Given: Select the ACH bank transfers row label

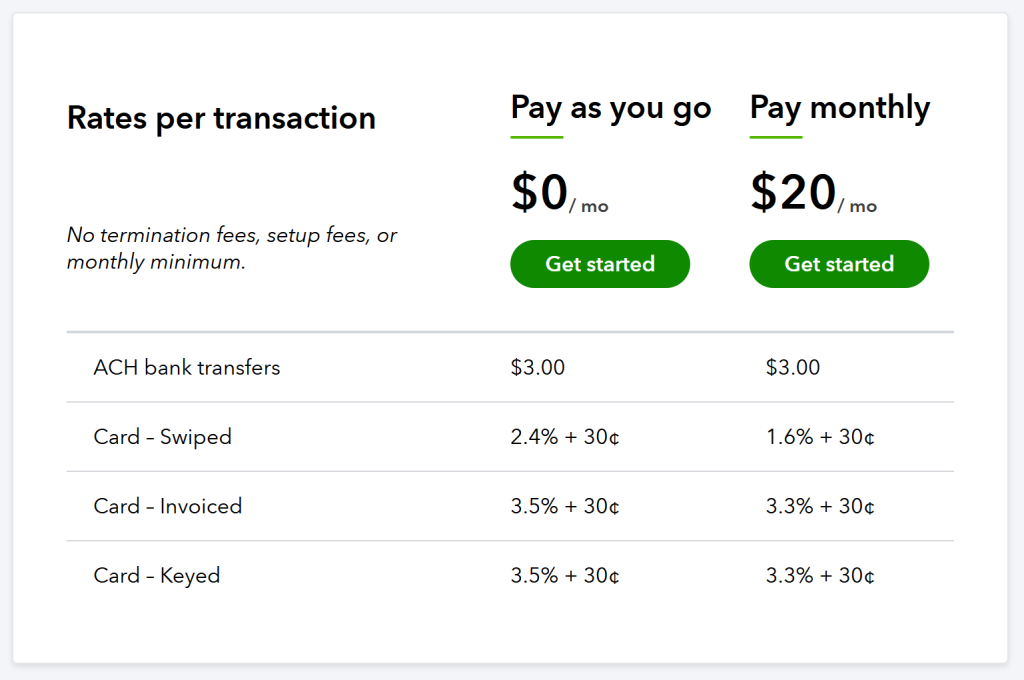Looking at the screenshot, I should click(x=187, y=367).
